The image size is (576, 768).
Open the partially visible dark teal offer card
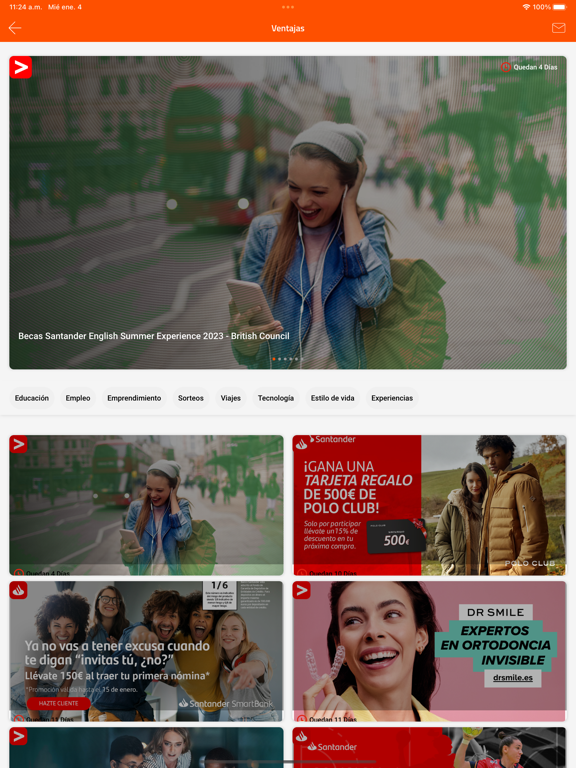click(146, 747)
